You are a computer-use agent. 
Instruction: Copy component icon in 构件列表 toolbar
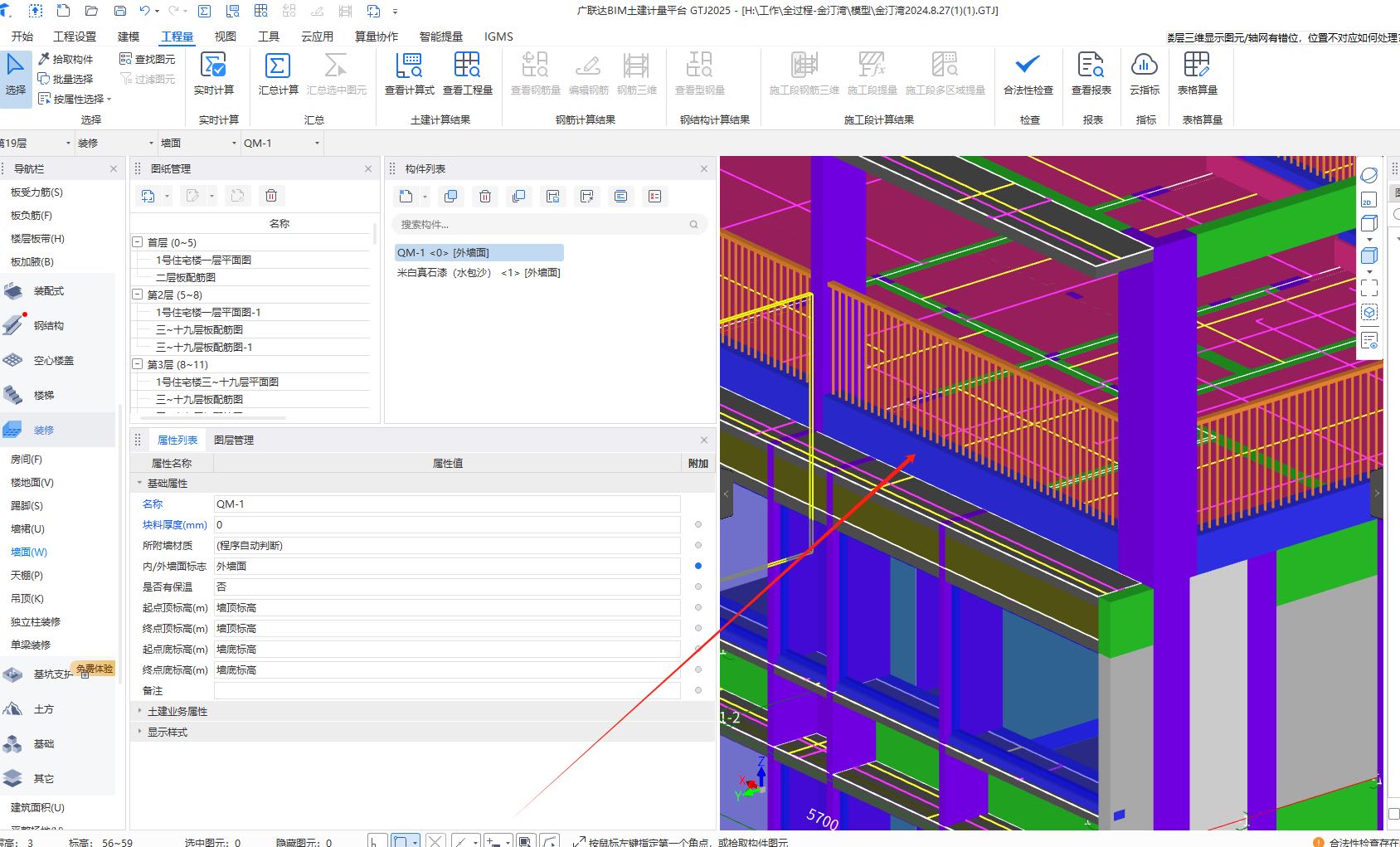click(x=451, y=197)
